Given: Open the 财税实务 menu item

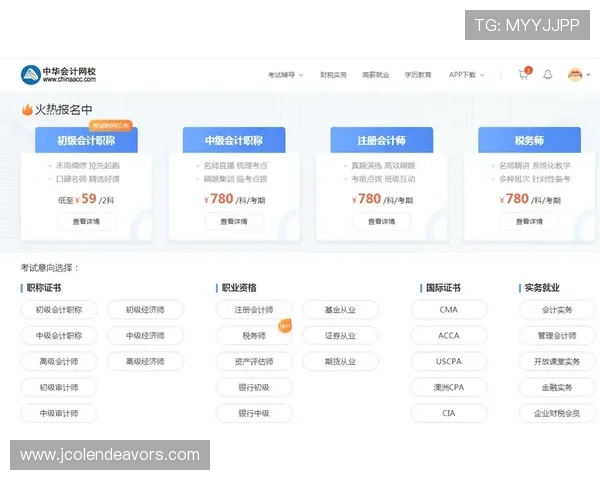Looking at the screenshot, I should click(x=333, y=75).
